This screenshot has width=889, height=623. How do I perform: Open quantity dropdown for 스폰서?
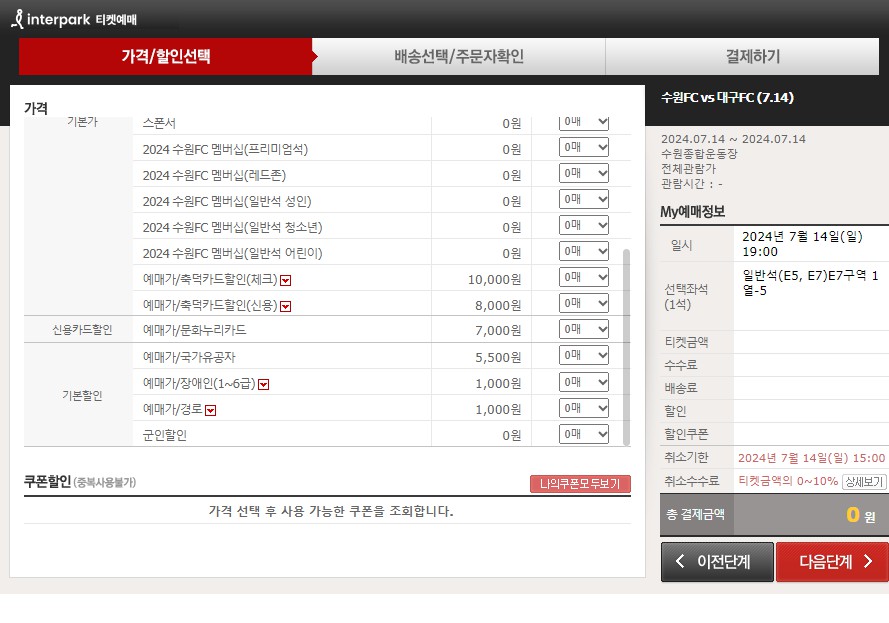coord(582,121)
